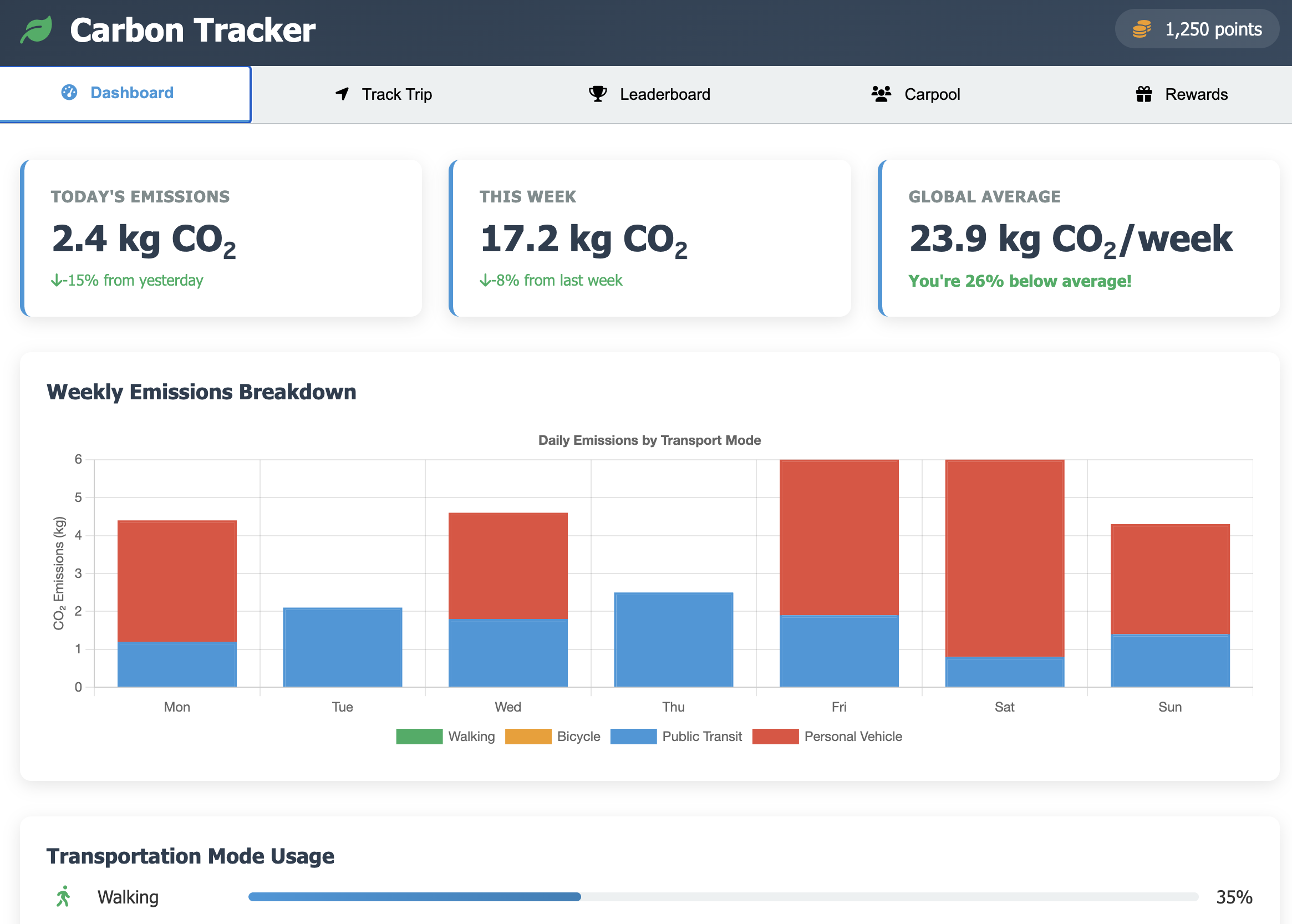Hide Personal Vehicle dataset via legend
This screenshot has width=1292, height=924.
(x=827, y=736)
